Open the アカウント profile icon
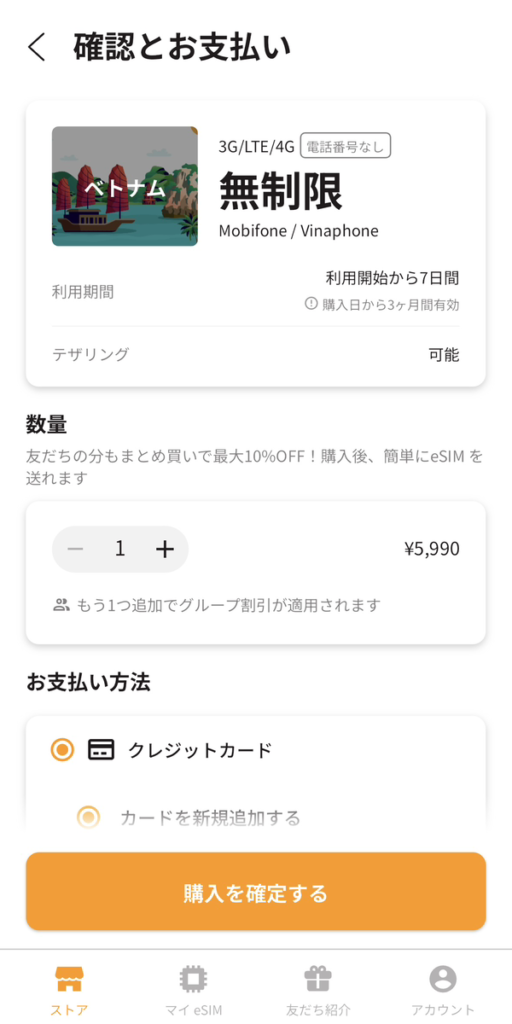This screenshot has width=512, height=1024. click(x=443, y=979)
